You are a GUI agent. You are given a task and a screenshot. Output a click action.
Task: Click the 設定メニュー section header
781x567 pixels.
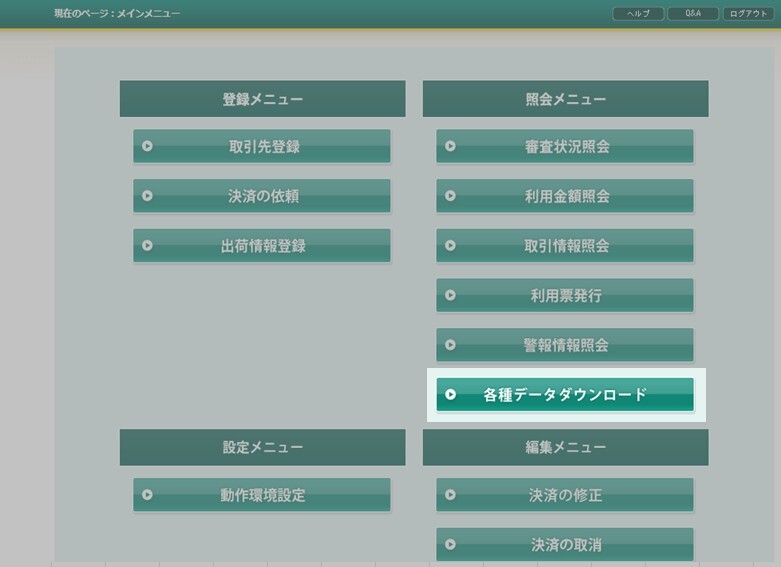(262, 447)
